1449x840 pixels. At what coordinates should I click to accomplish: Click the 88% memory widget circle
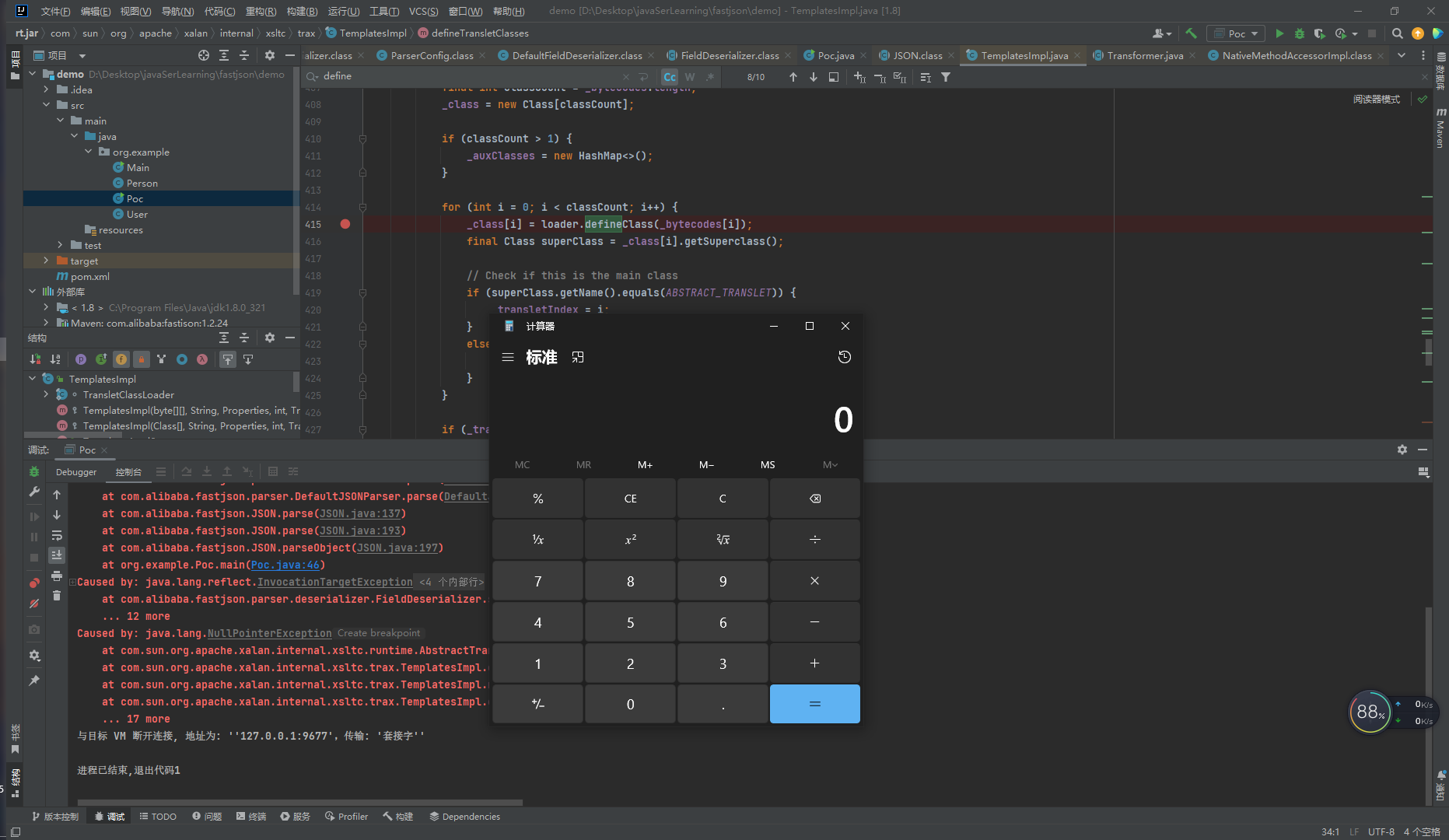[x=1370, y=712]
